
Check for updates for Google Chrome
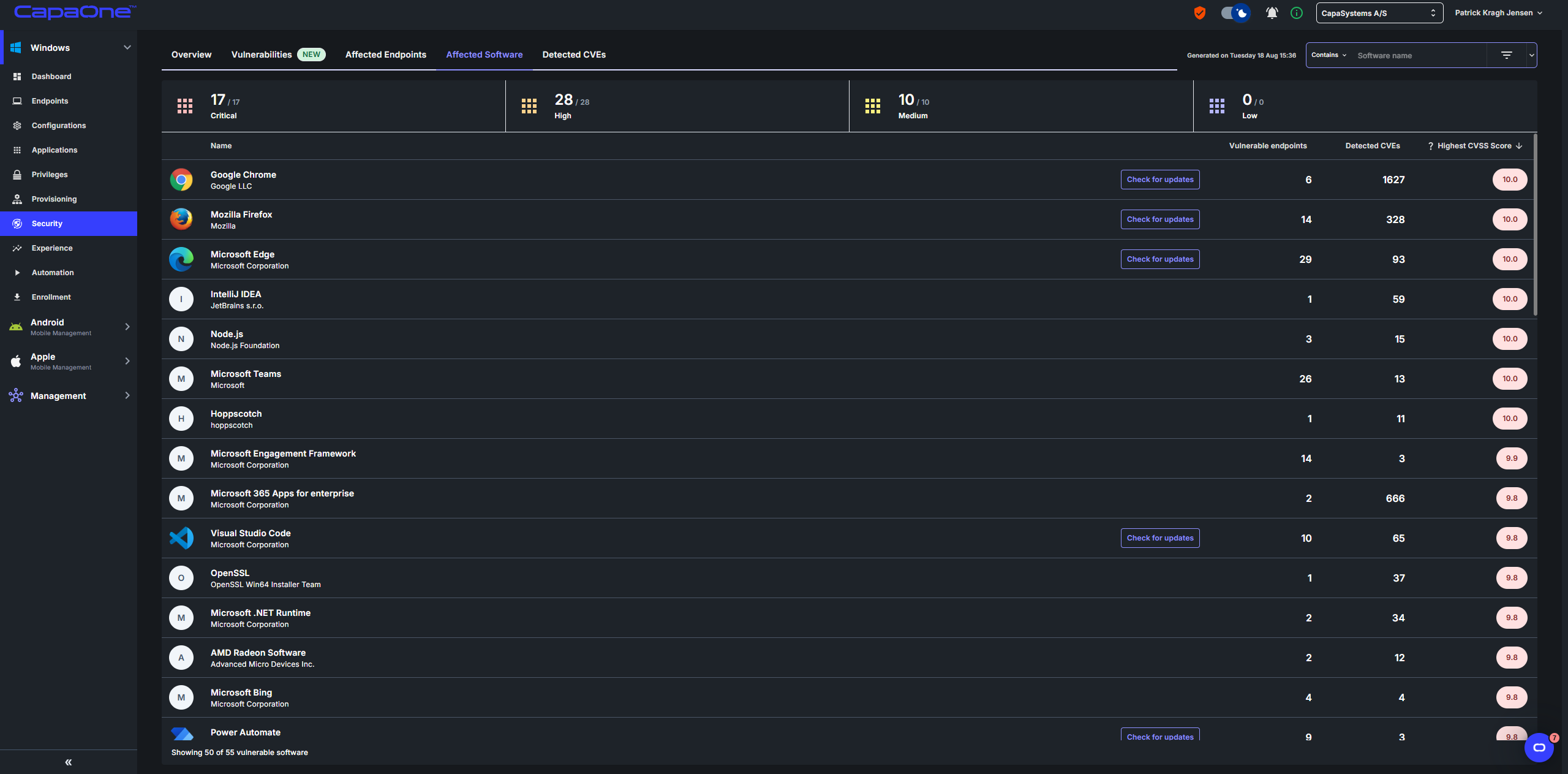coord(1160,180)
